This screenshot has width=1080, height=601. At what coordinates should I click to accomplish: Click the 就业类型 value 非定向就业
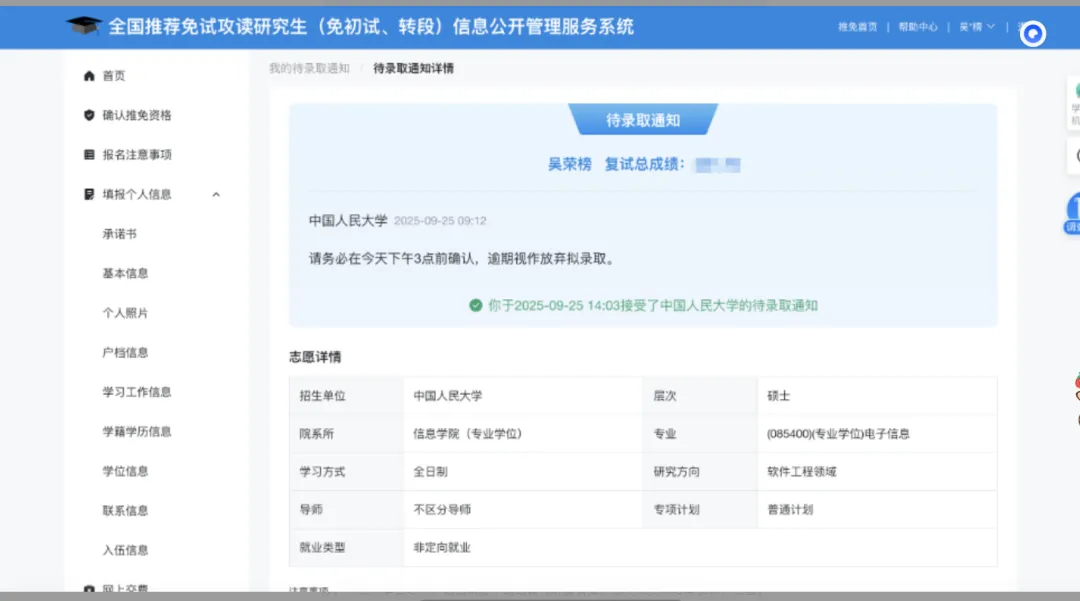tap(442, 547)
